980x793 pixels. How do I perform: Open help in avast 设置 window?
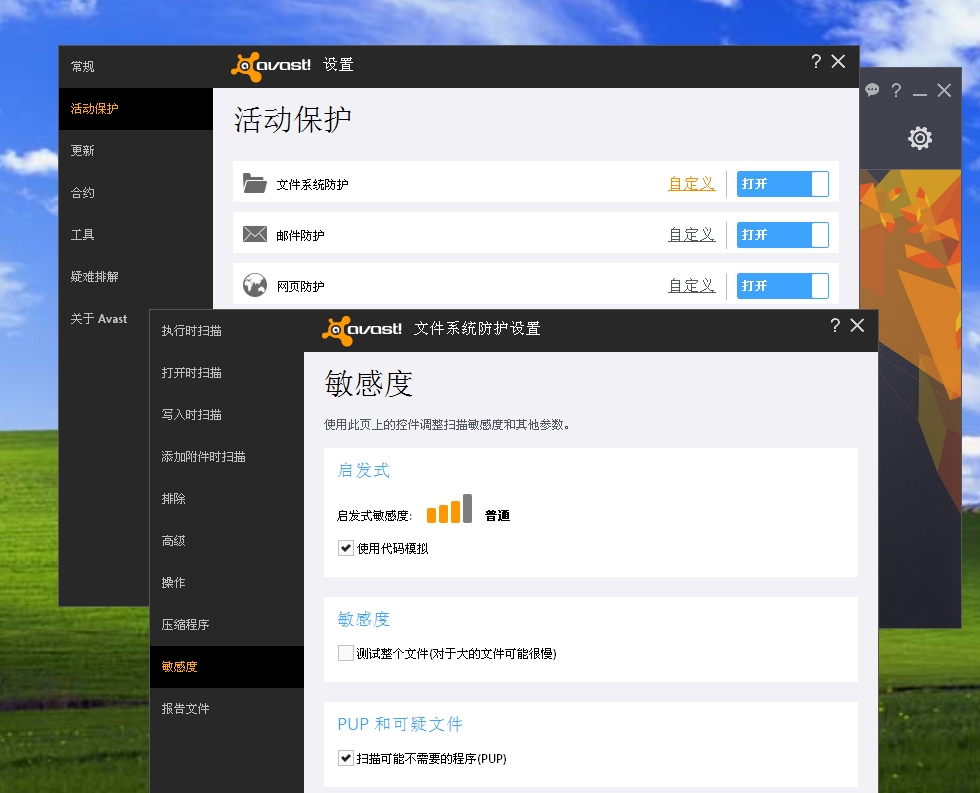[816, 62]
